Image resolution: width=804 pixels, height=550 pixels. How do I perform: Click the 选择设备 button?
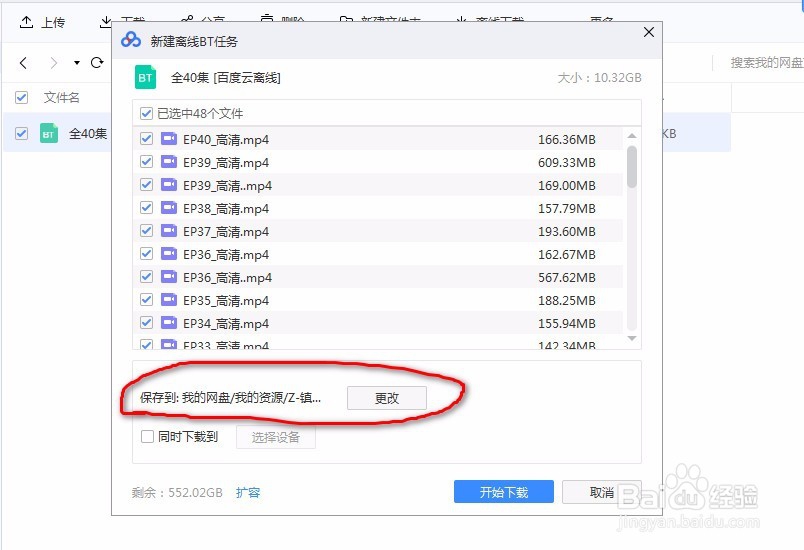pos(276,437)
